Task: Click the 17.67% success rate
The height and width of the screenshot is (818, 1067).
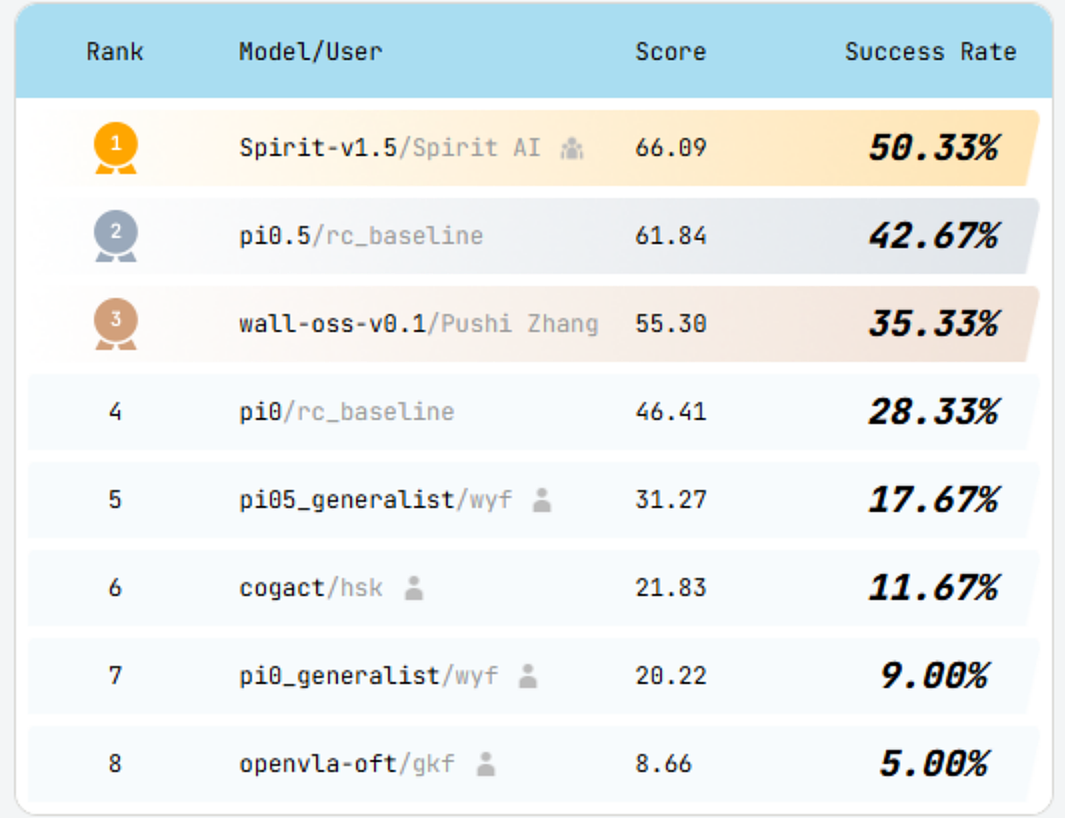Action: point(934,500)
